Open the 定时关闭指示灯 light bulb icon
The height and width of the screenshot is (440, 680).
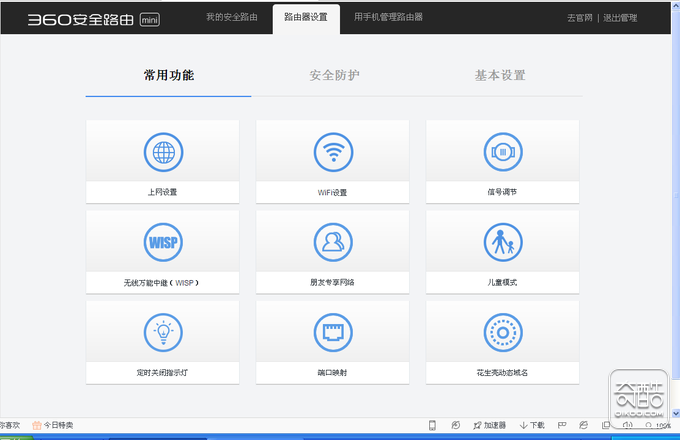(163, 332)
